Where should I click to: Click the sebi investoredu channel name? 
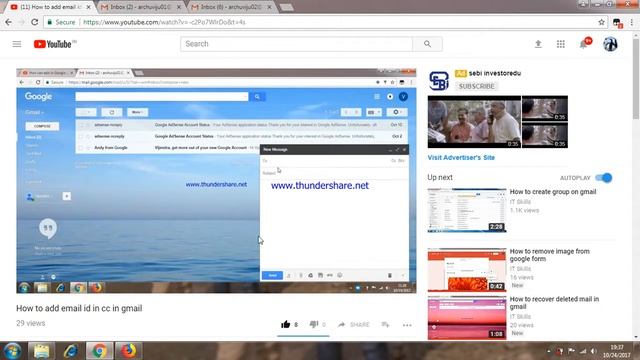(x=495, y=73)
